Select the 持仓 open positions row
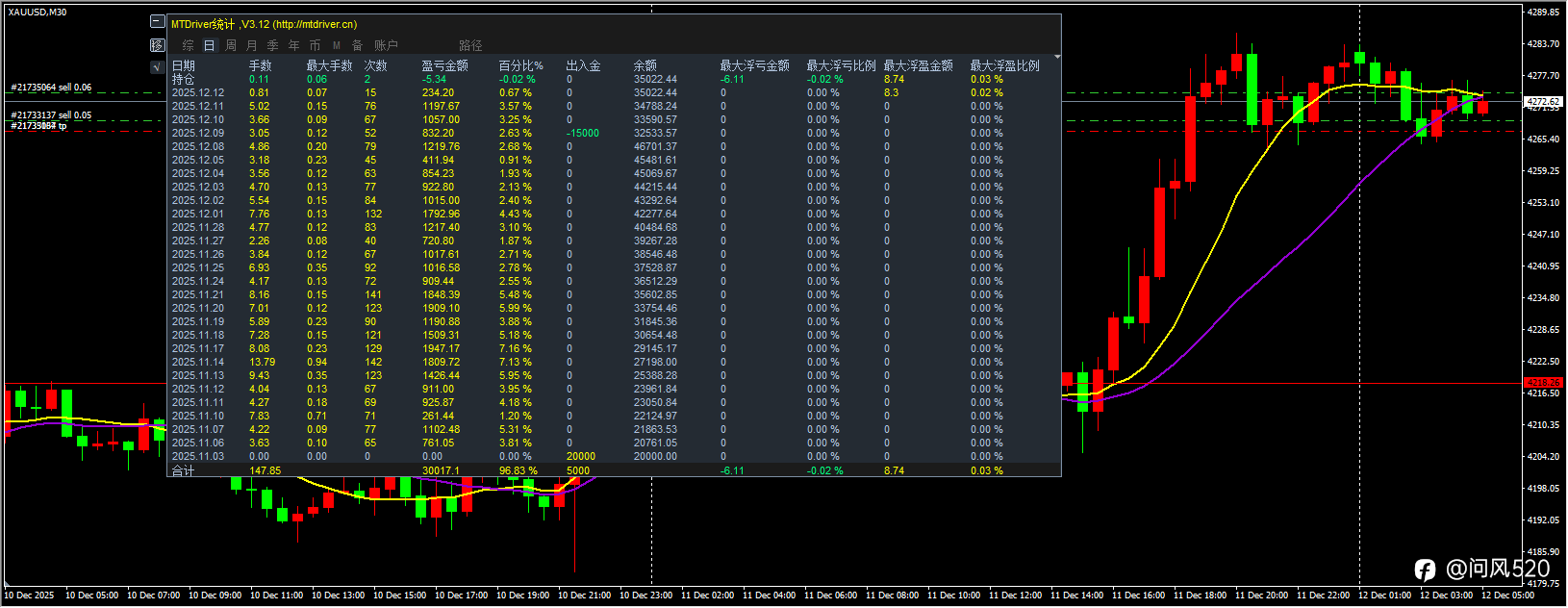Image resolution: width=1568 pixels, height=608 pixels. point(615,79)
